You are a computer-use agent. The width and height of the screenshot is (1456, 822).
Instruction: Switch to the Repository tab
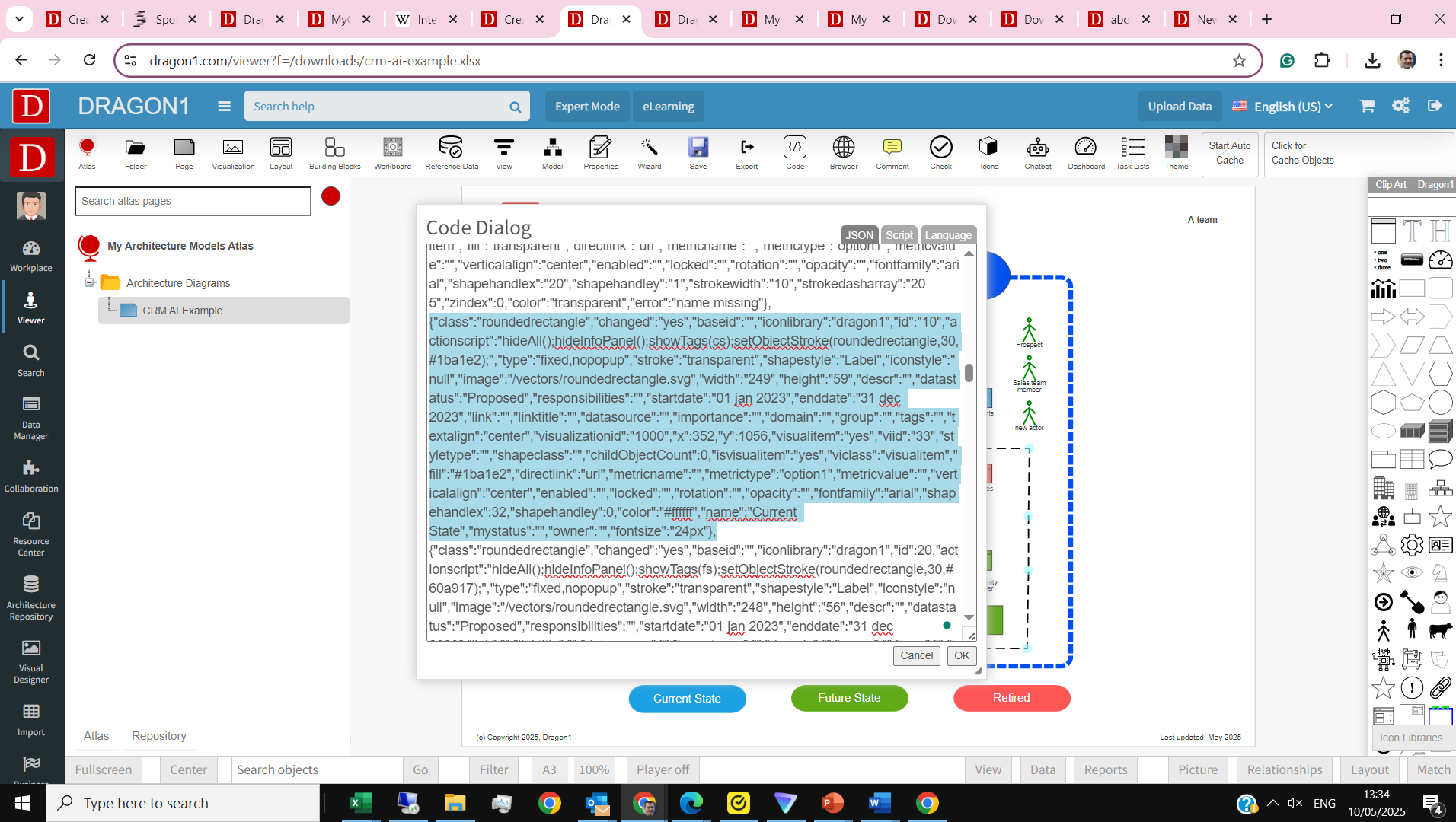[159, 735]
